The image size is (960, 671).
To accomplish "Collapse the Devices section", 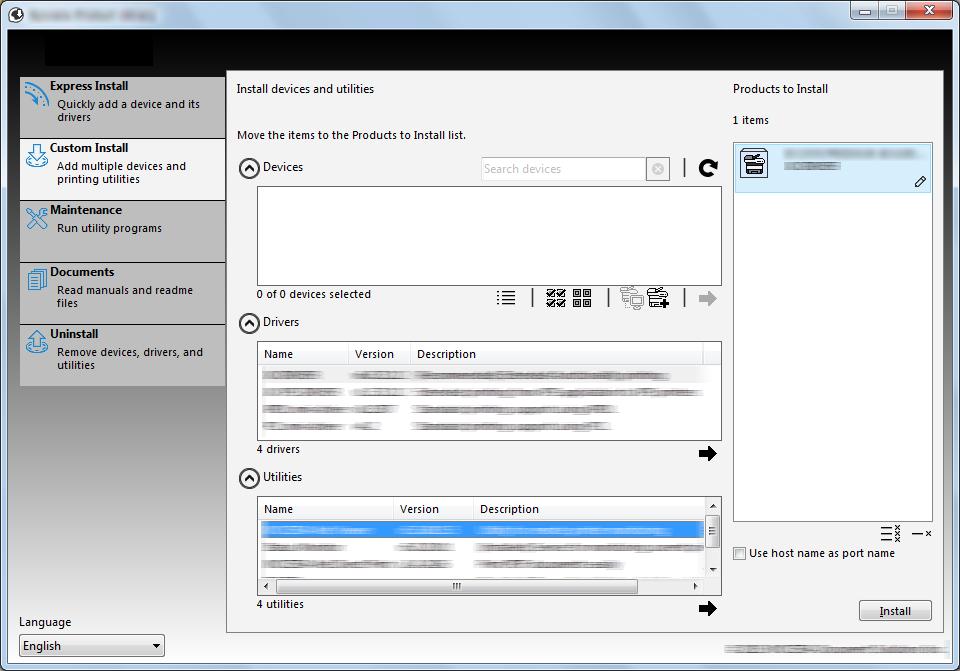I will click(249, 168).
